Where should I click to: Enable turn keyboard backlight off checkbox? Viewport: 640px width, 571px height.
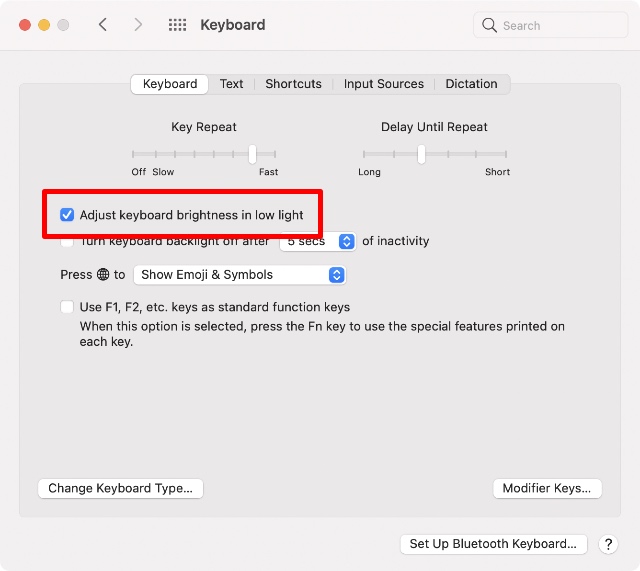(x=67, y=243)
